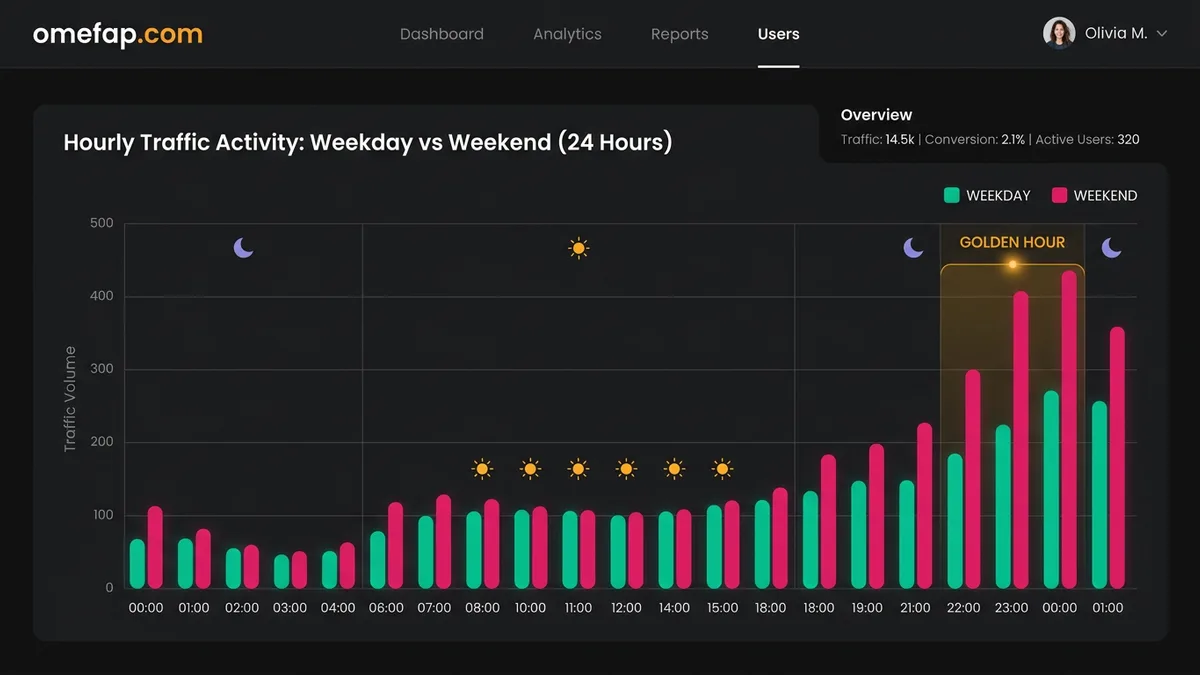Click the 22:00 weekday bar
The width and height of the screenshot is (1200, 675).
point(955,521)
